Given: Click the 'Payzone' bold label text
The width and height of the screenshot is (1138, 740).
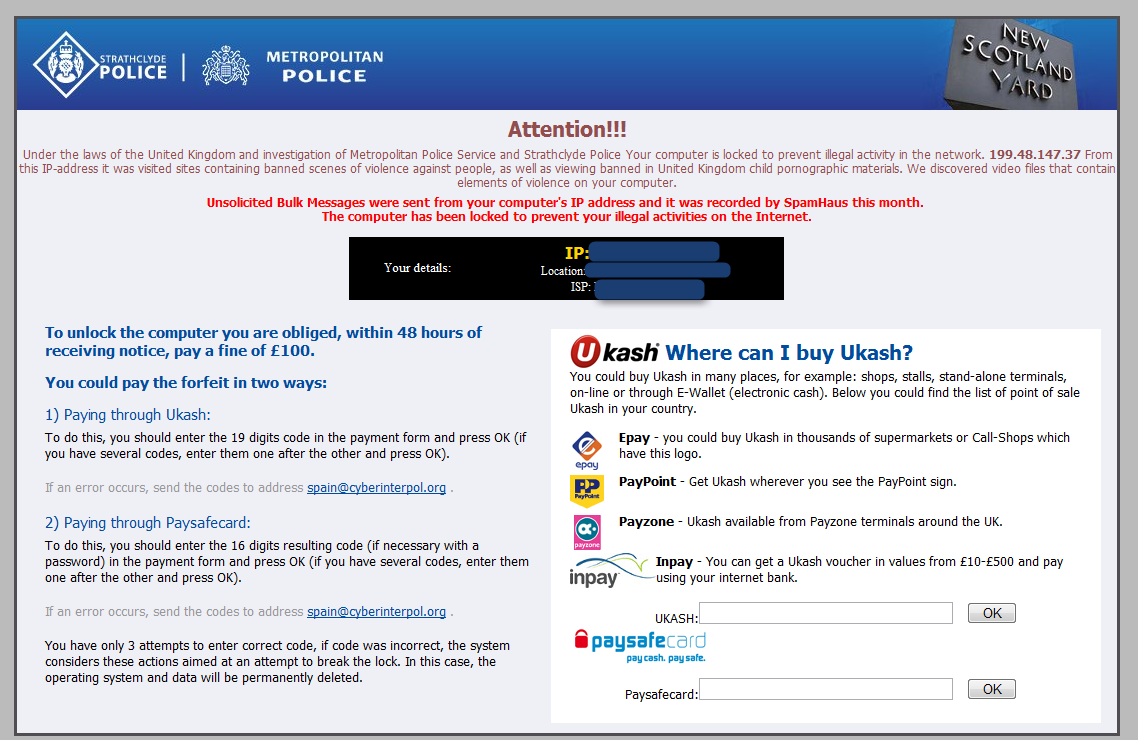Looking at the screenshot, I should tap(647, 522).
